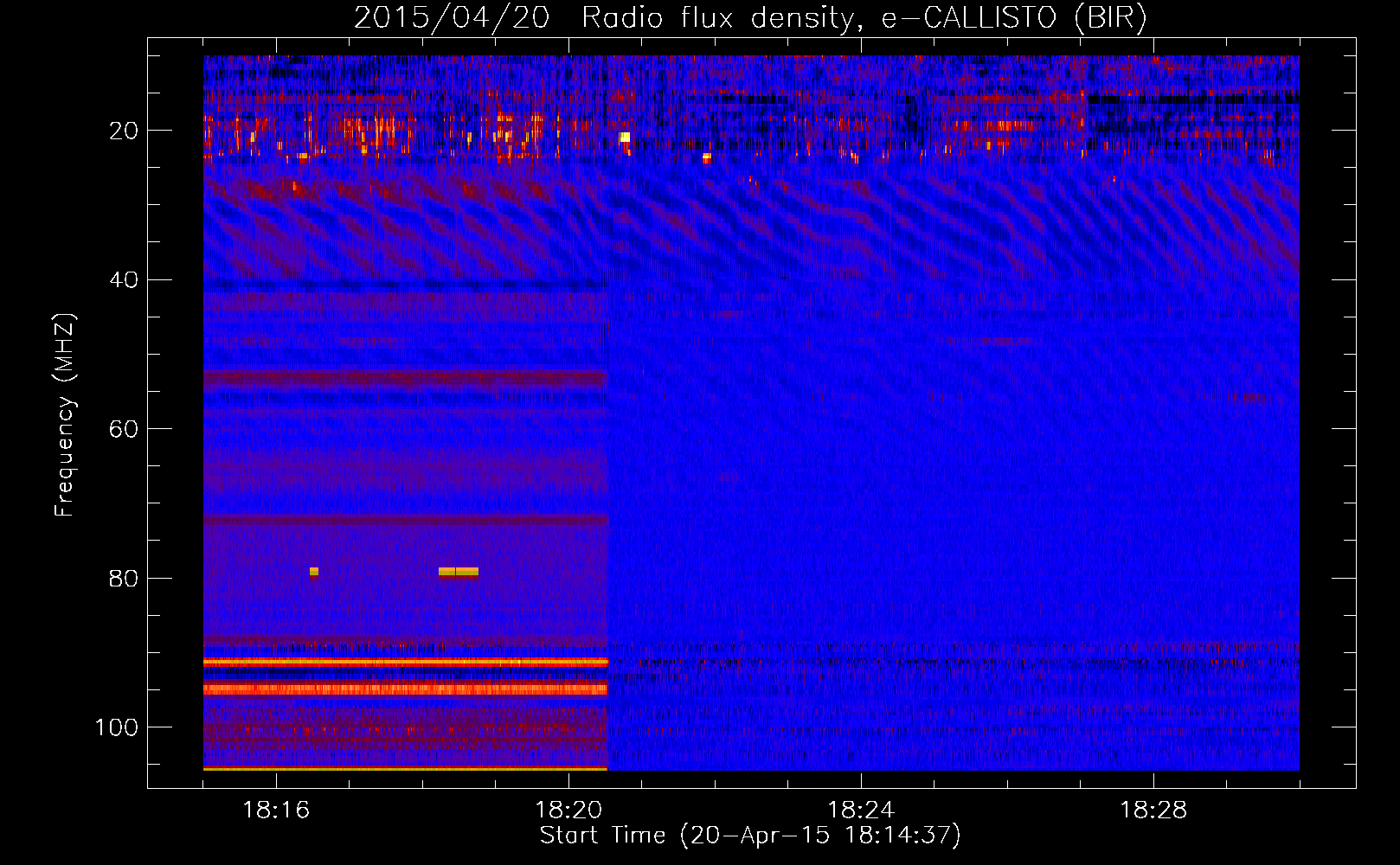Click the "18:20" time tick label
Screen dimensions: 1400x865
pyautogui.click(x=568, y=811)
